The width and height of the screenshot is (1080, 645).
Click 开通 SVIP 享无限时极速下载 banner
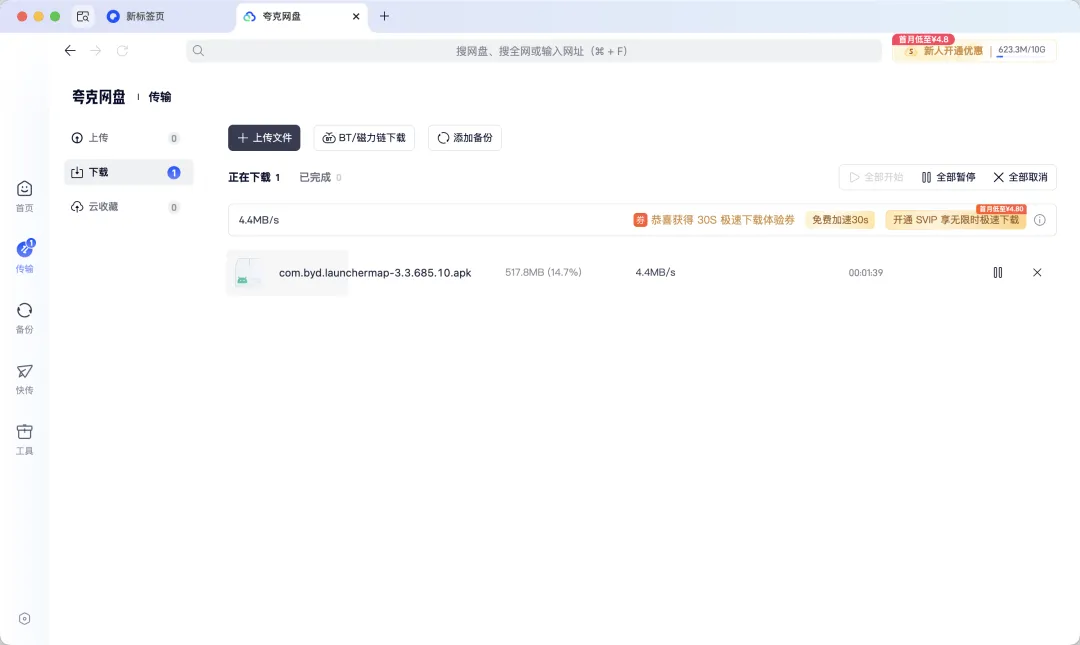955,220
